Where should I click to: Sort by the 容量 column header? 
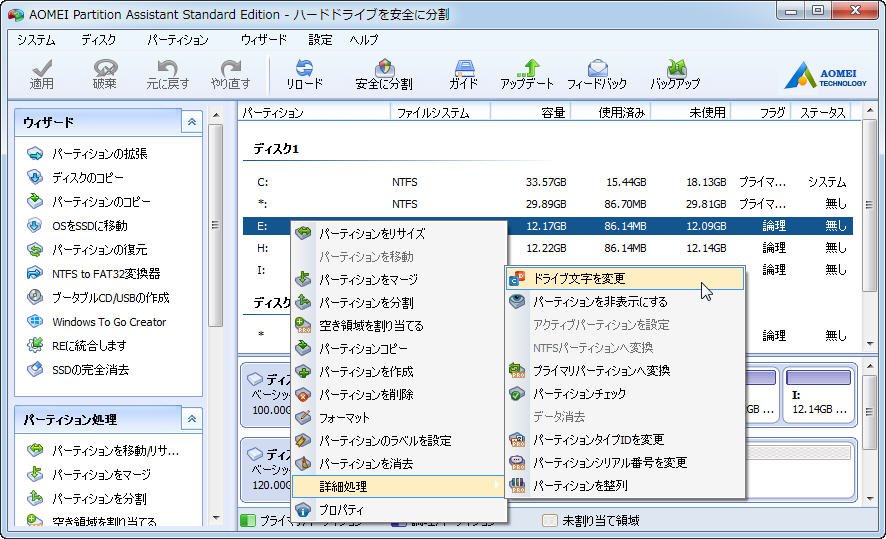click(531, 112)
